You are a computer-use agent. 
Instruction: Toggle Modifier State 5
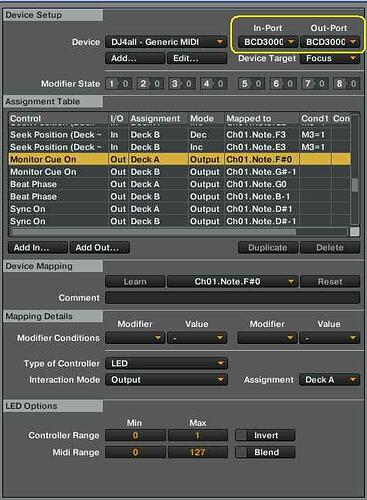pos(251,84)
